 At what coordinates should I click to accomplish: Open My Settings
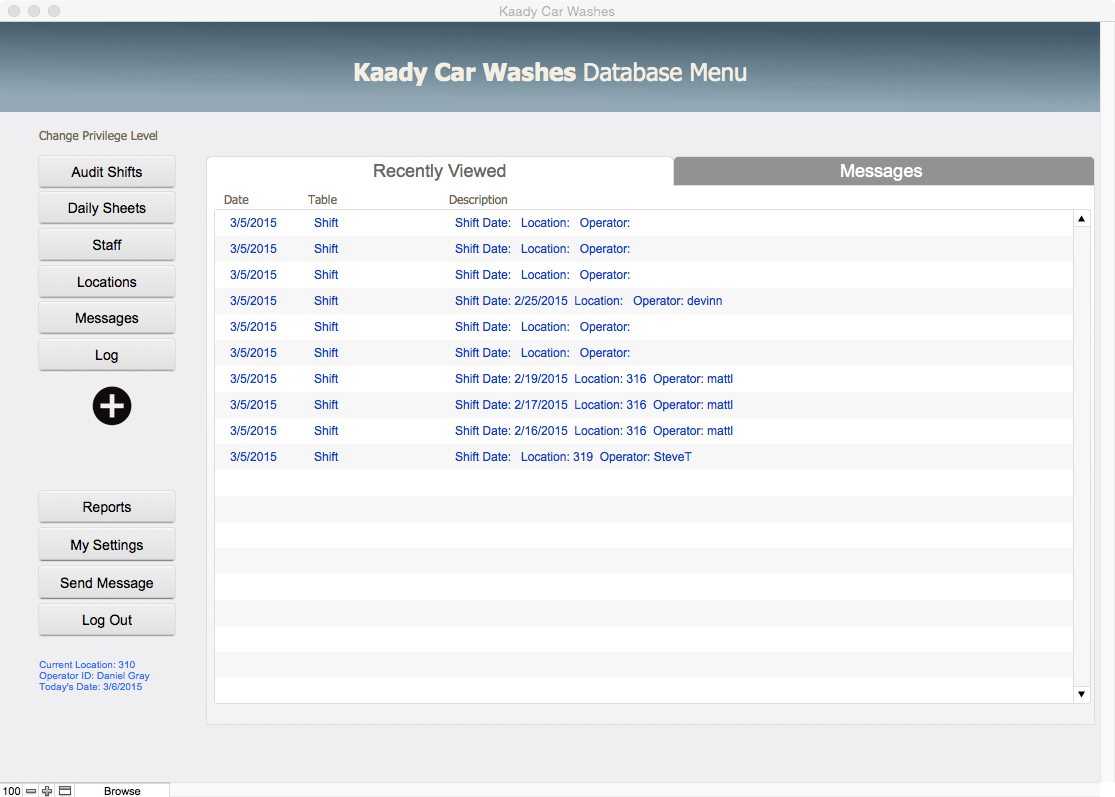coord(107,545)
